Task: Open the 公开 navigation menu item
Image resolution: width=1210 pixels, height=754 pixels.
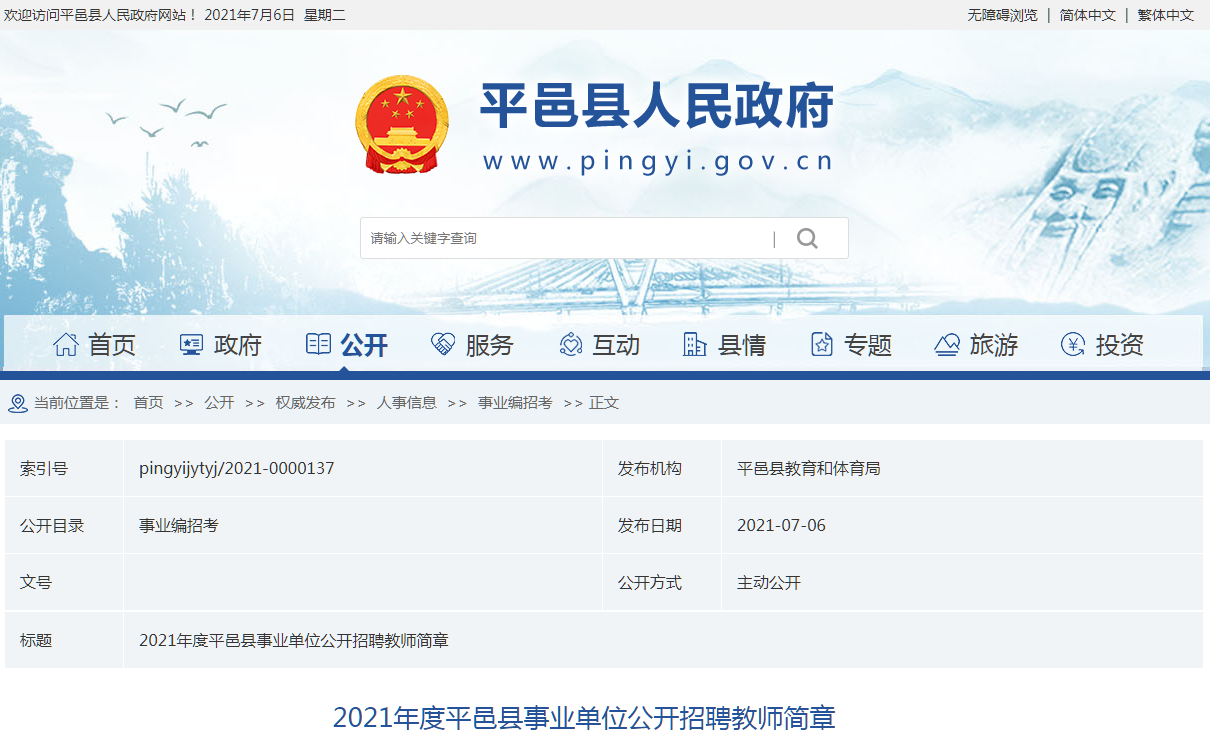Action: pyautogui.click(x=364, y=345)
